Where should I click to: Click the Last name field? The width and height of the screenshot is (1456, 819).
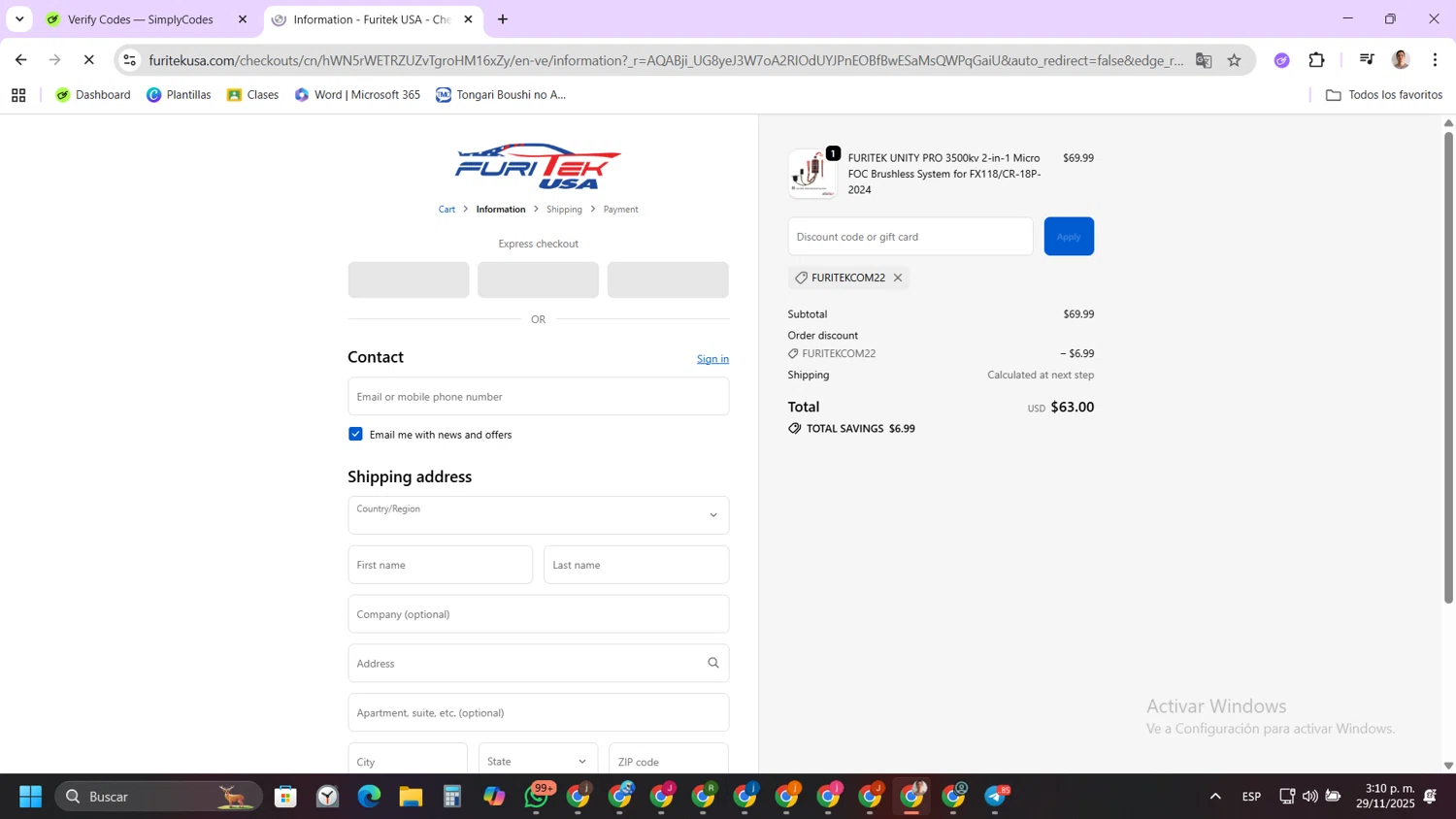(x=636, y=565)
